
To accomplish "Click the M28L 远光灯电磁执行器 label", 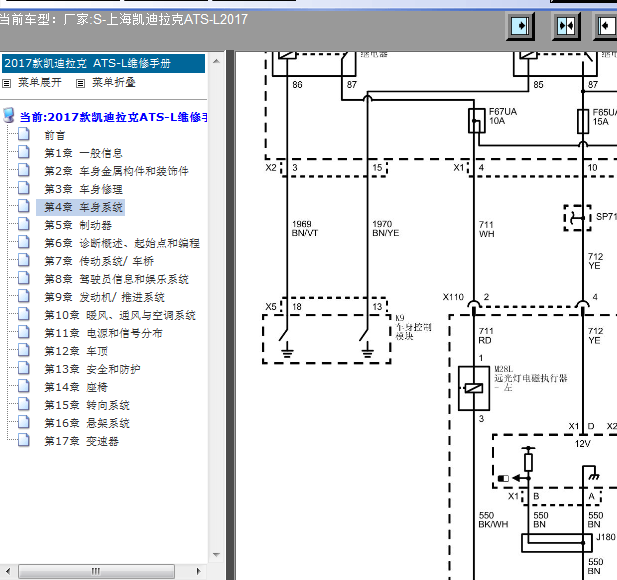I will [x=531, y=378].
